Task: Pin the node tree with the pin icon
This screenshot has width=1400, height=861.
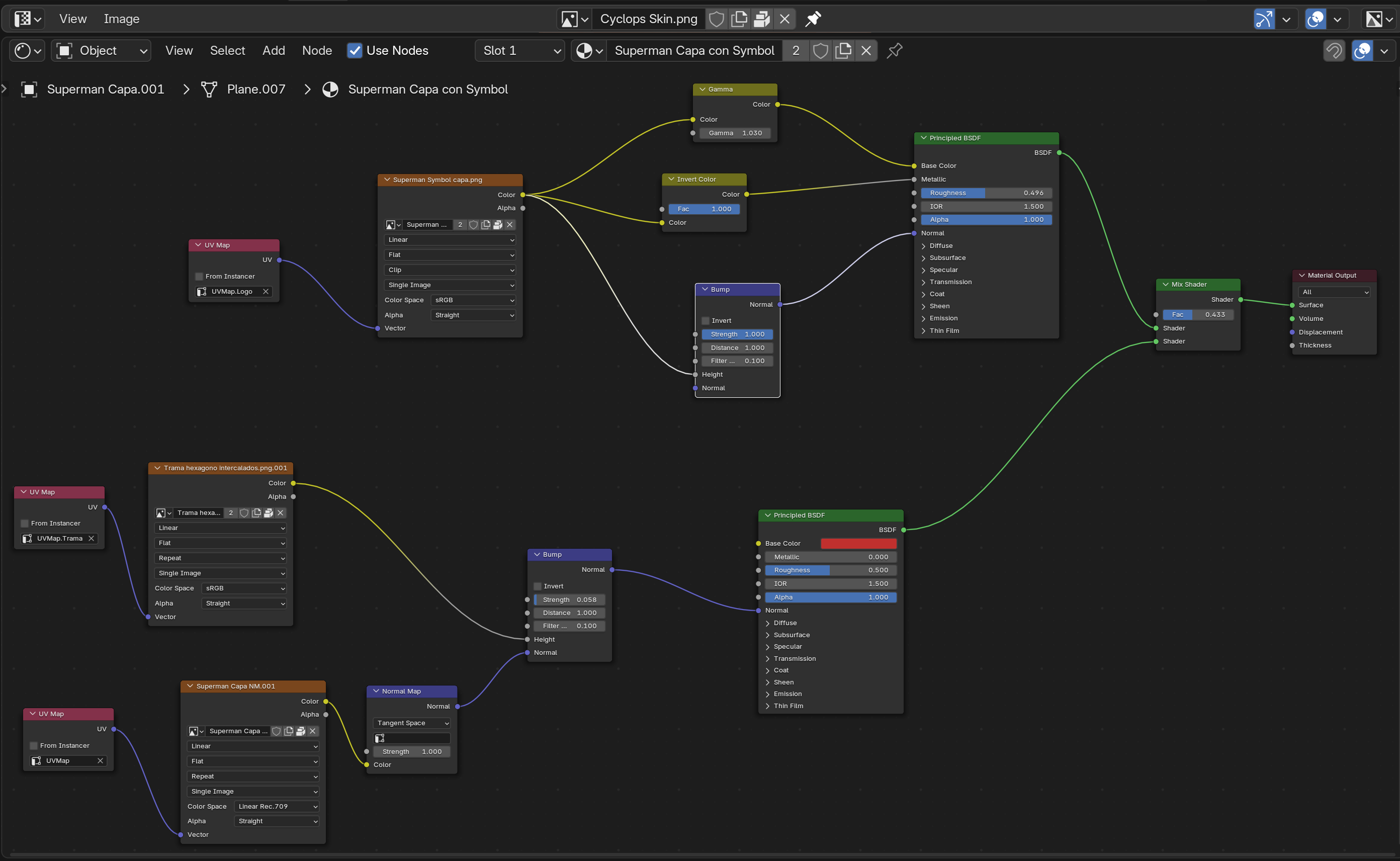Action: (x=895, y=51)
